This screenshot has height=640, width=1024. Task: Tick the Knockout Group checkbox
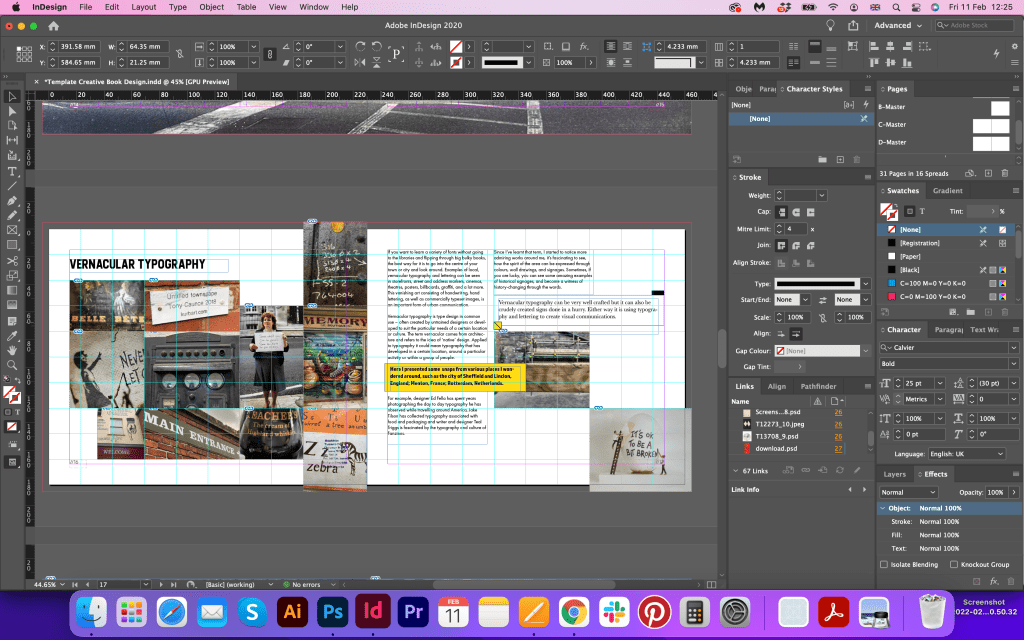pyautogui.click(x=953, y=564)
